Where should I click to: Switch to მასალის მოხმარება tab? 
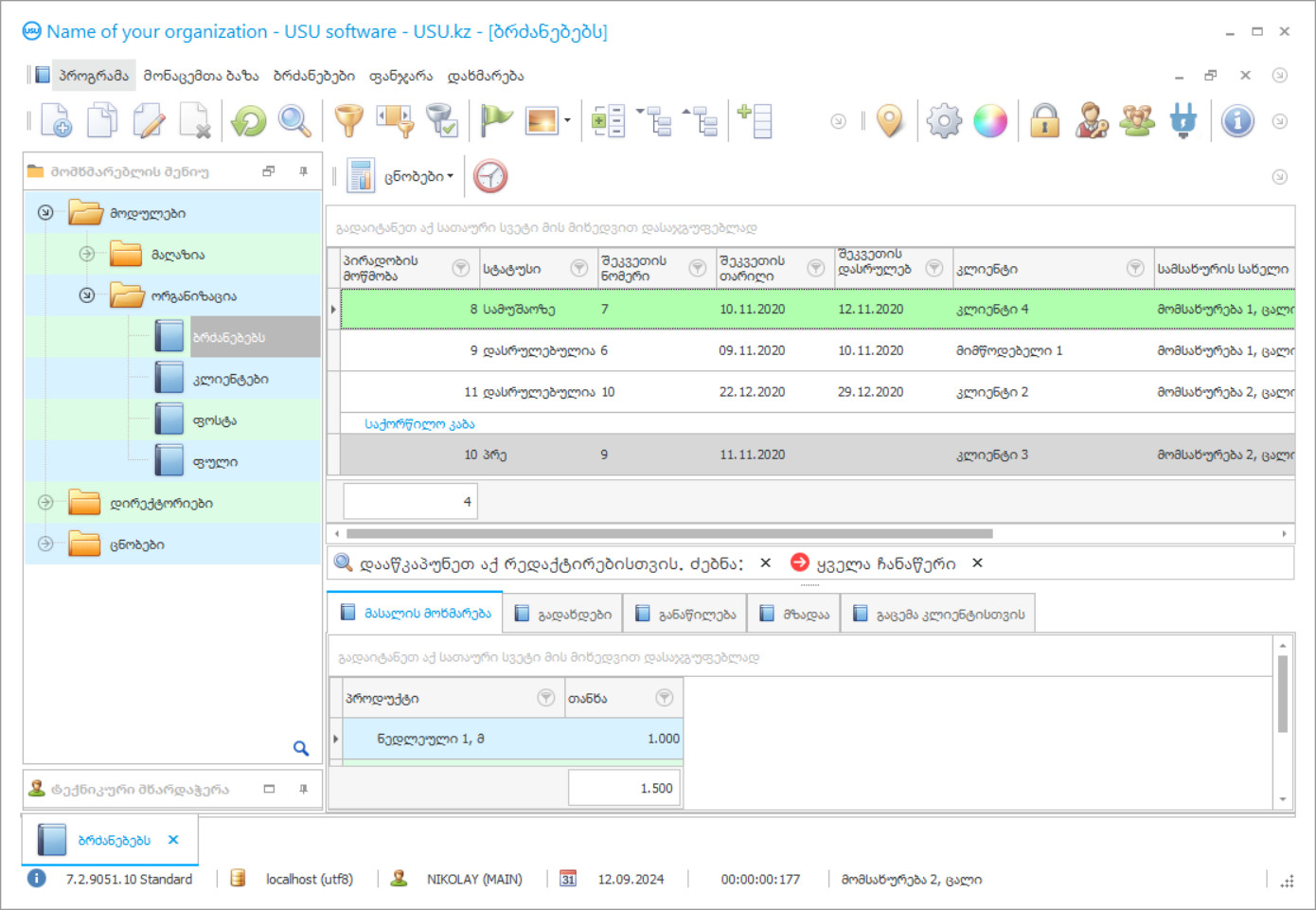pos(415,613)
